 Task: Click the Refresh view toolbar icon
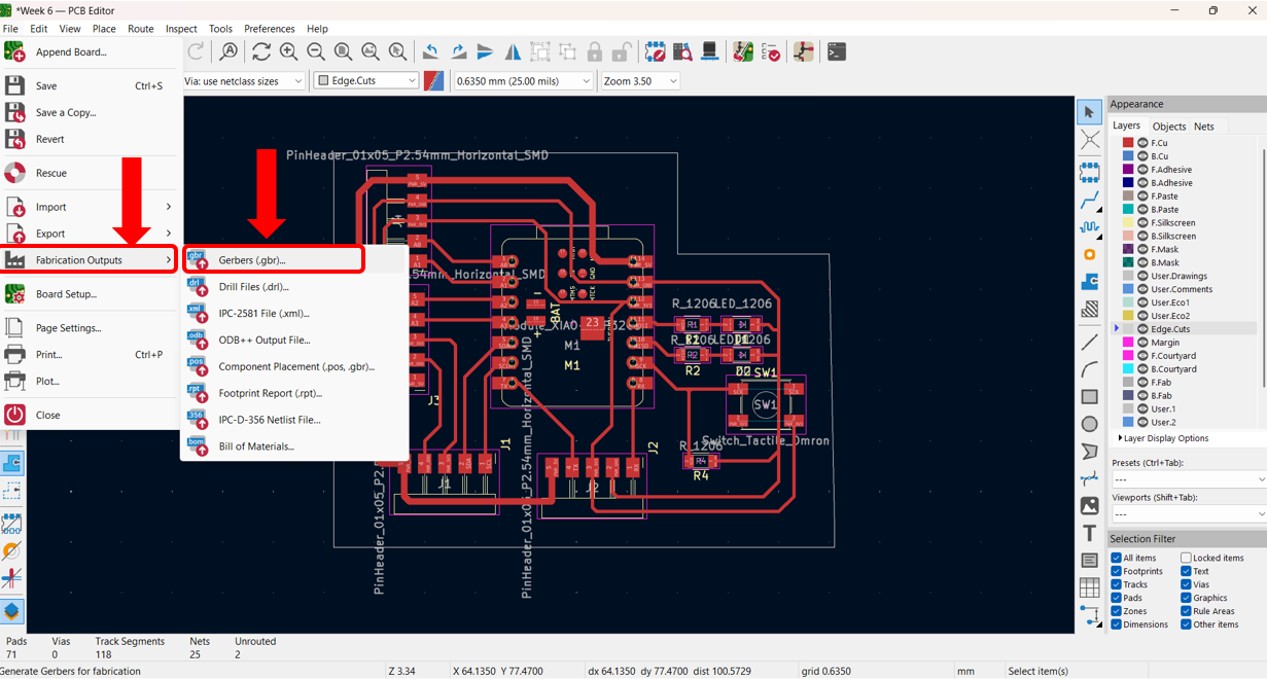tap(261, 52)
